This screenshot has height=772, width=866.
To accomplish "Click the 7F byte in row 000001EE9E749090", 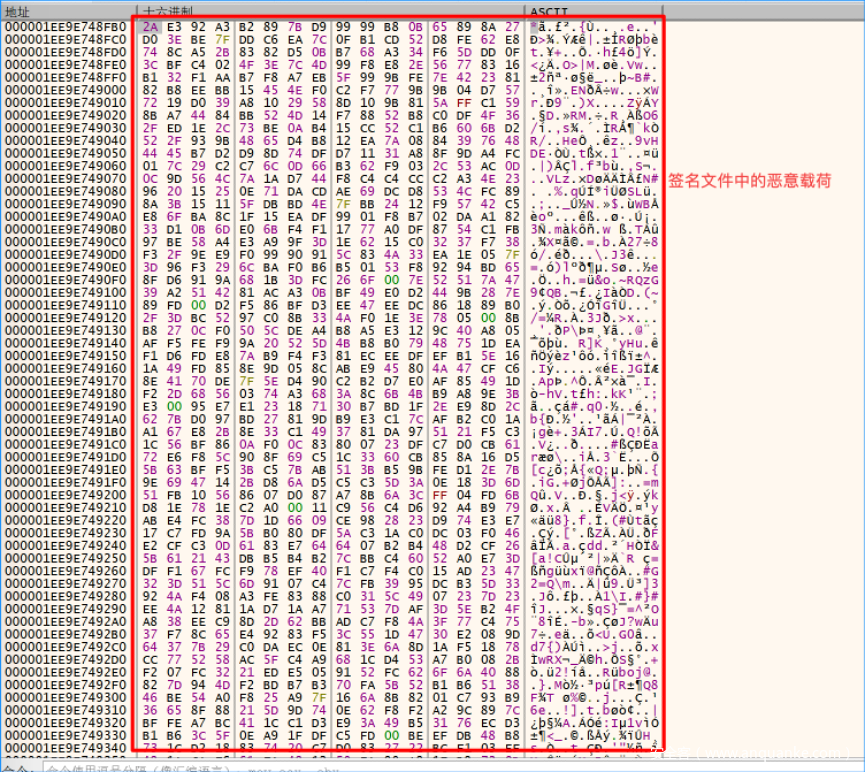I will point(344,204).
